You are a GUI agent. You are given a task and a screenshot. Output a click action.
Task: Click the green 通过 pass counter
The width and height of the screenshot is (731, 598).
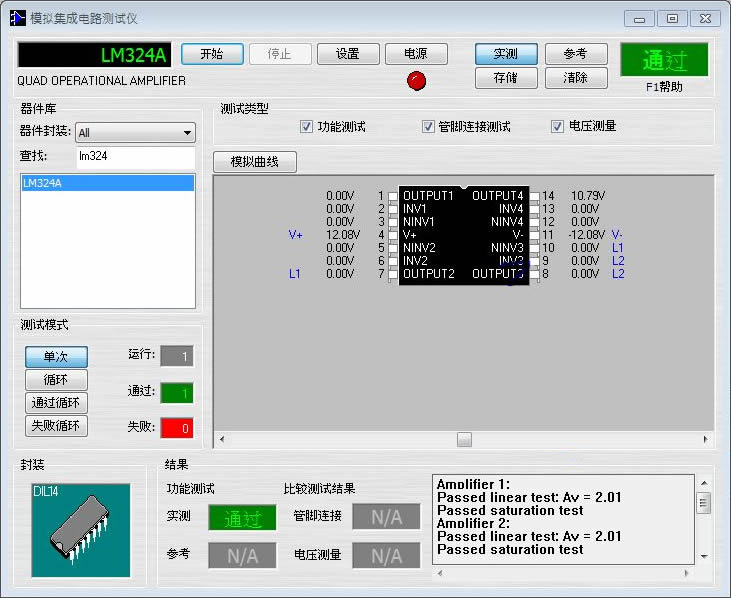177,393
